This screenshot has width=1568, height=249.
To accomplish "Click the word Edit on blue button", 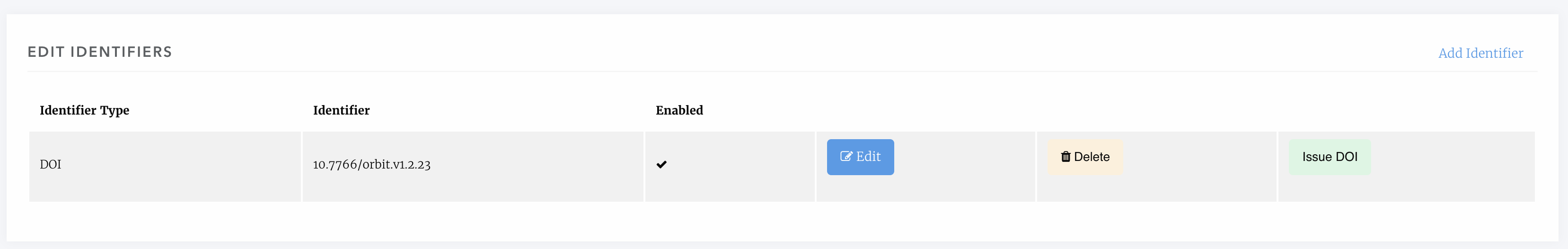I will coord(868,157).
